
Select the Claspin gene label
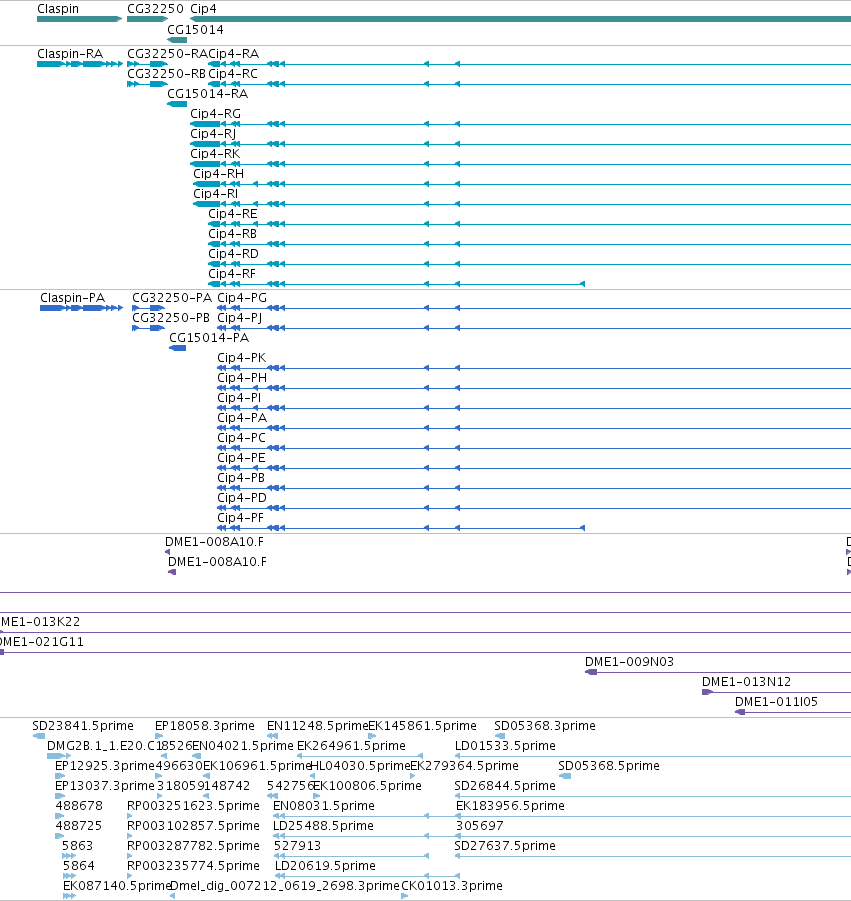tap(58, 9)
